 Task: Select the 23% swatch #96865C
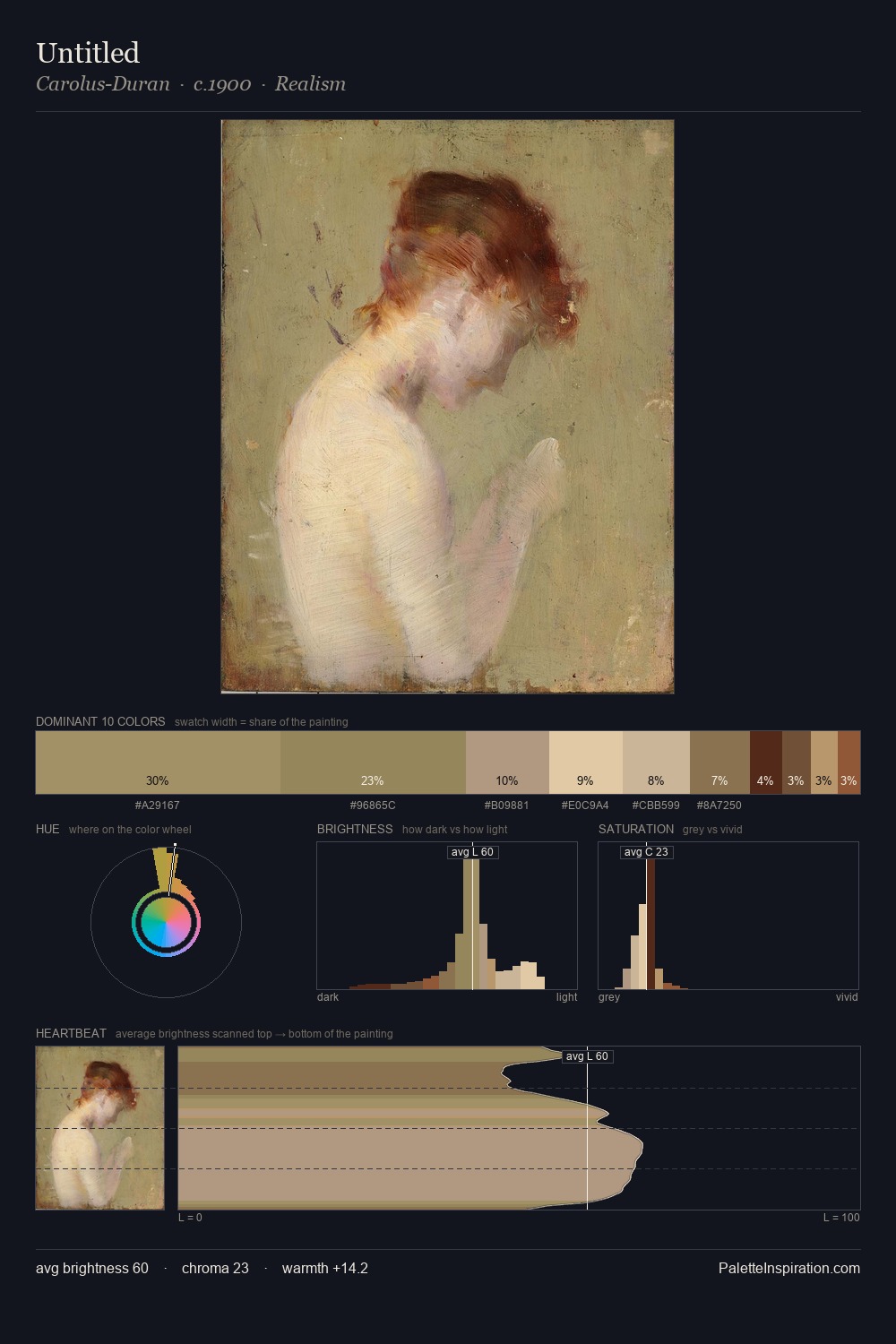[x=373, y=762]
